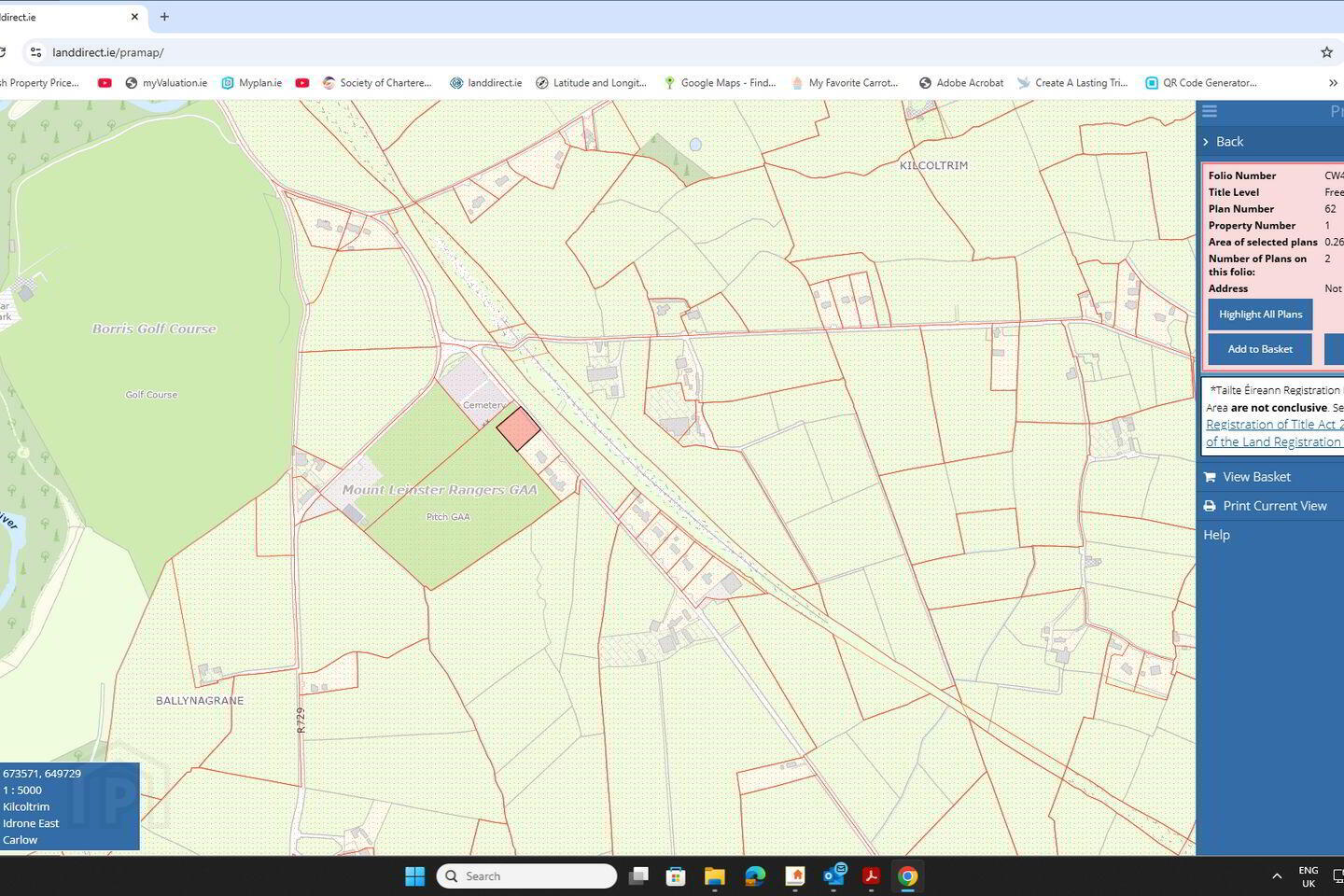Open landdirect.ie bookmark
The width and height of the screenshot is (1344, 896).
(485, 83)
